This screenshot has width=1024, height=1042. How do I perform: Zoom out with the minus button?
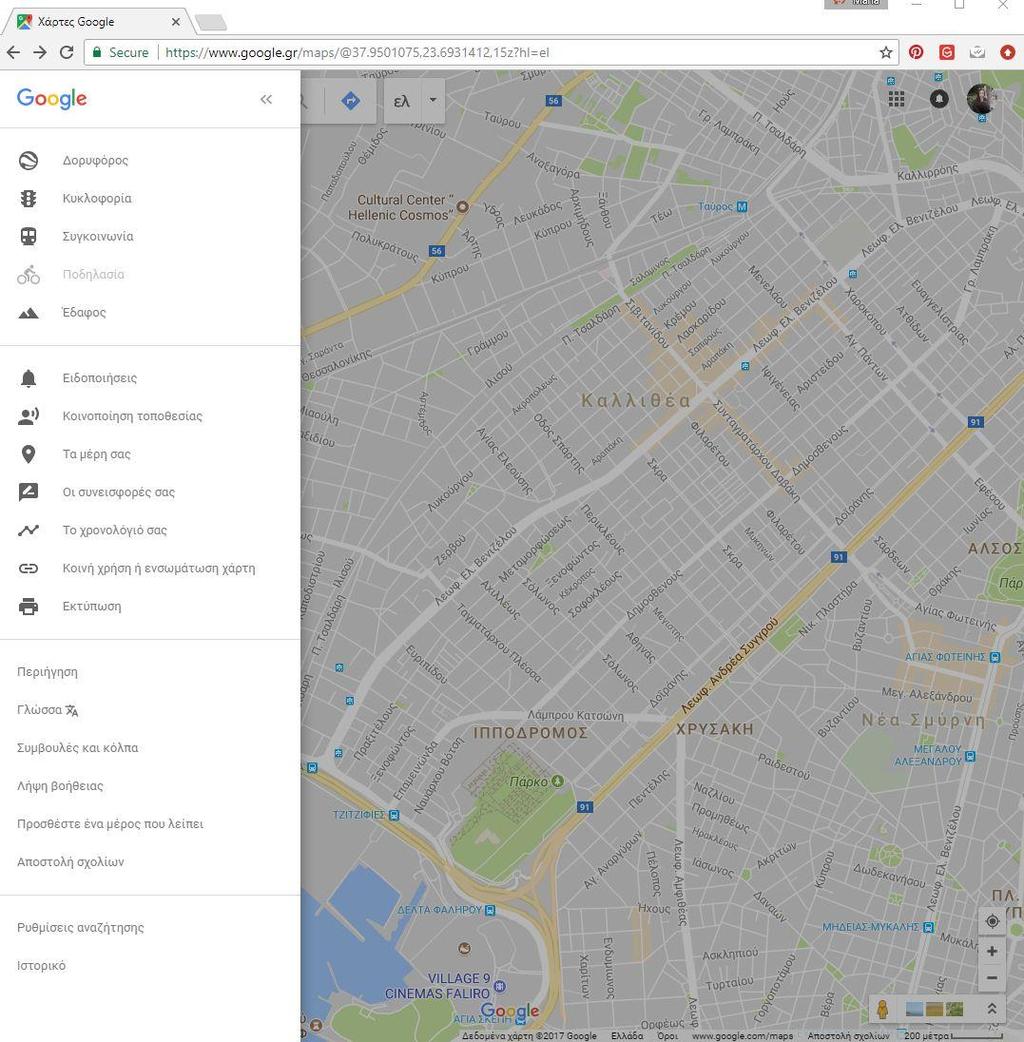[x=992, y=978]
